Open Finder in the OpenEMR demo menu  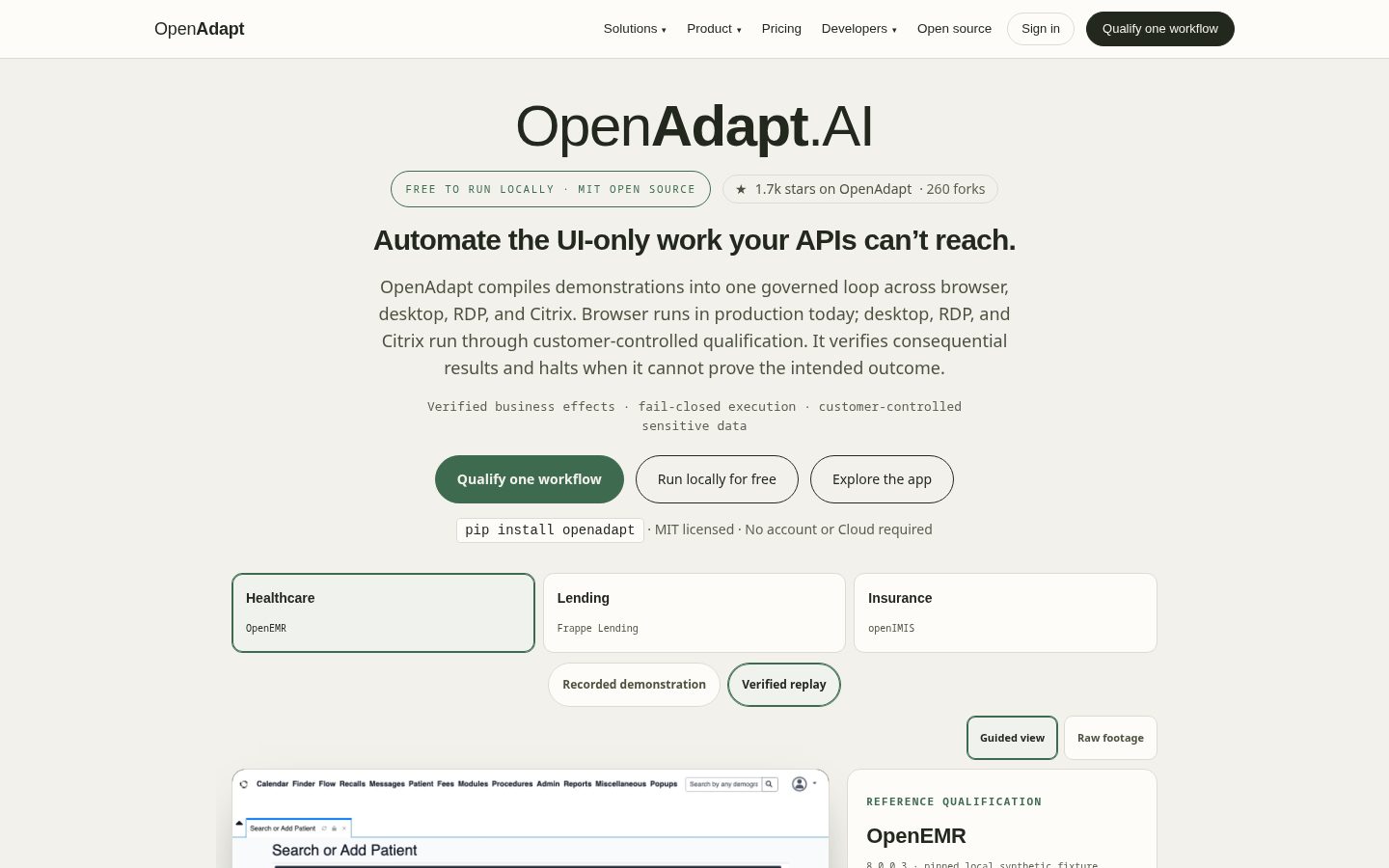[x=304, y=784]
